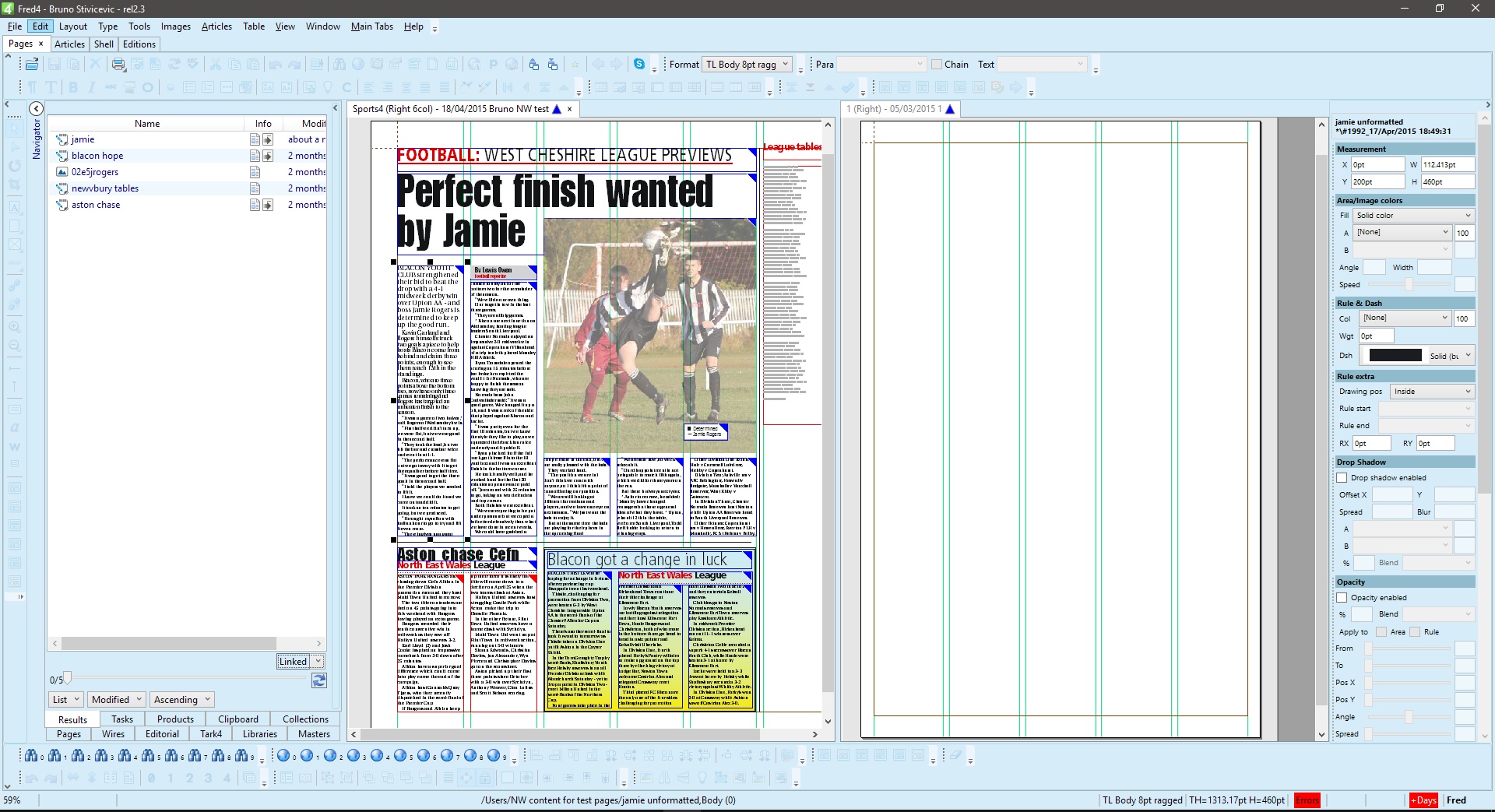Click the globe preset 5 icon
The width and height of the screenshot is (1495, 812).
401,756
